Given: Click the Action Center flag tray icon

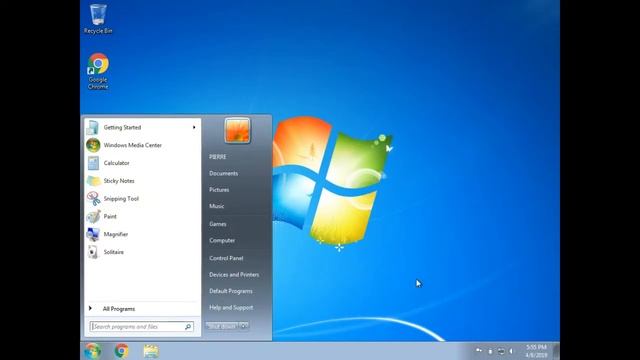Looking at the screenshot, I should coord(479,351).
